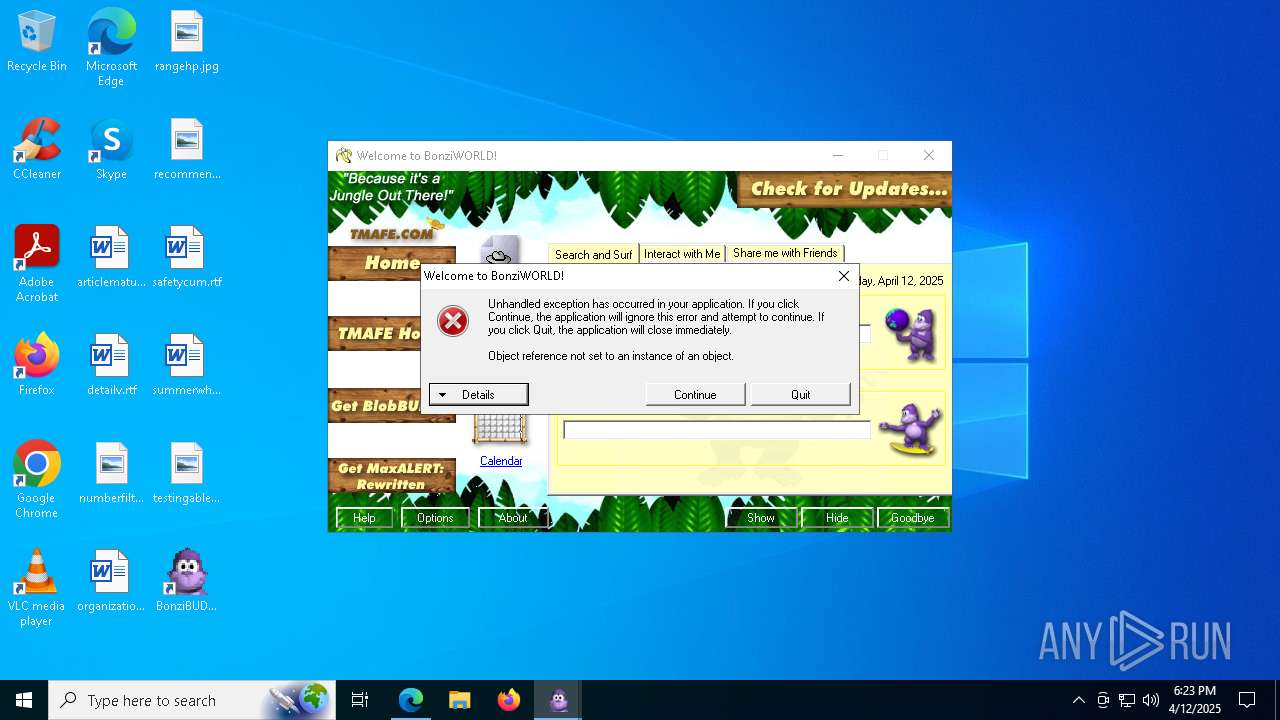1280x720 pixels.
Task: Launch Firefox from the desktop
Action: pos(37,366)
